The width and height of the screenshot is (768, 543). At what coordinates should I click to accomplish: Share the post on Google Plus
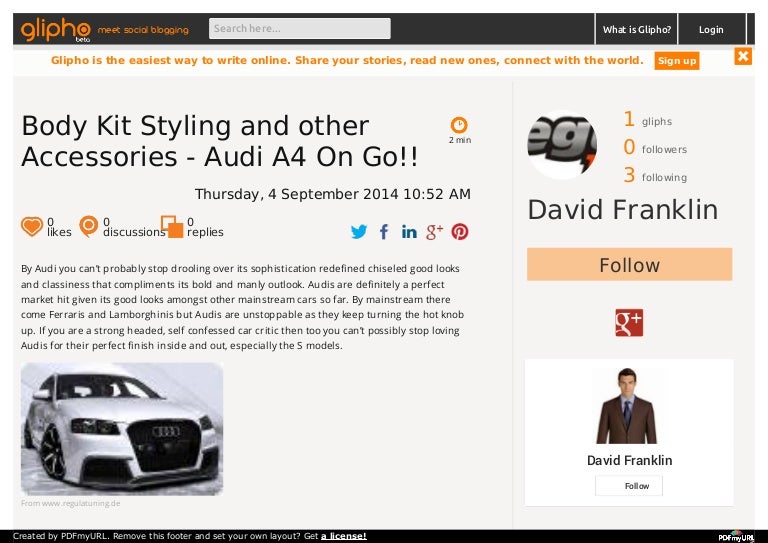click(x=434, y=232)
